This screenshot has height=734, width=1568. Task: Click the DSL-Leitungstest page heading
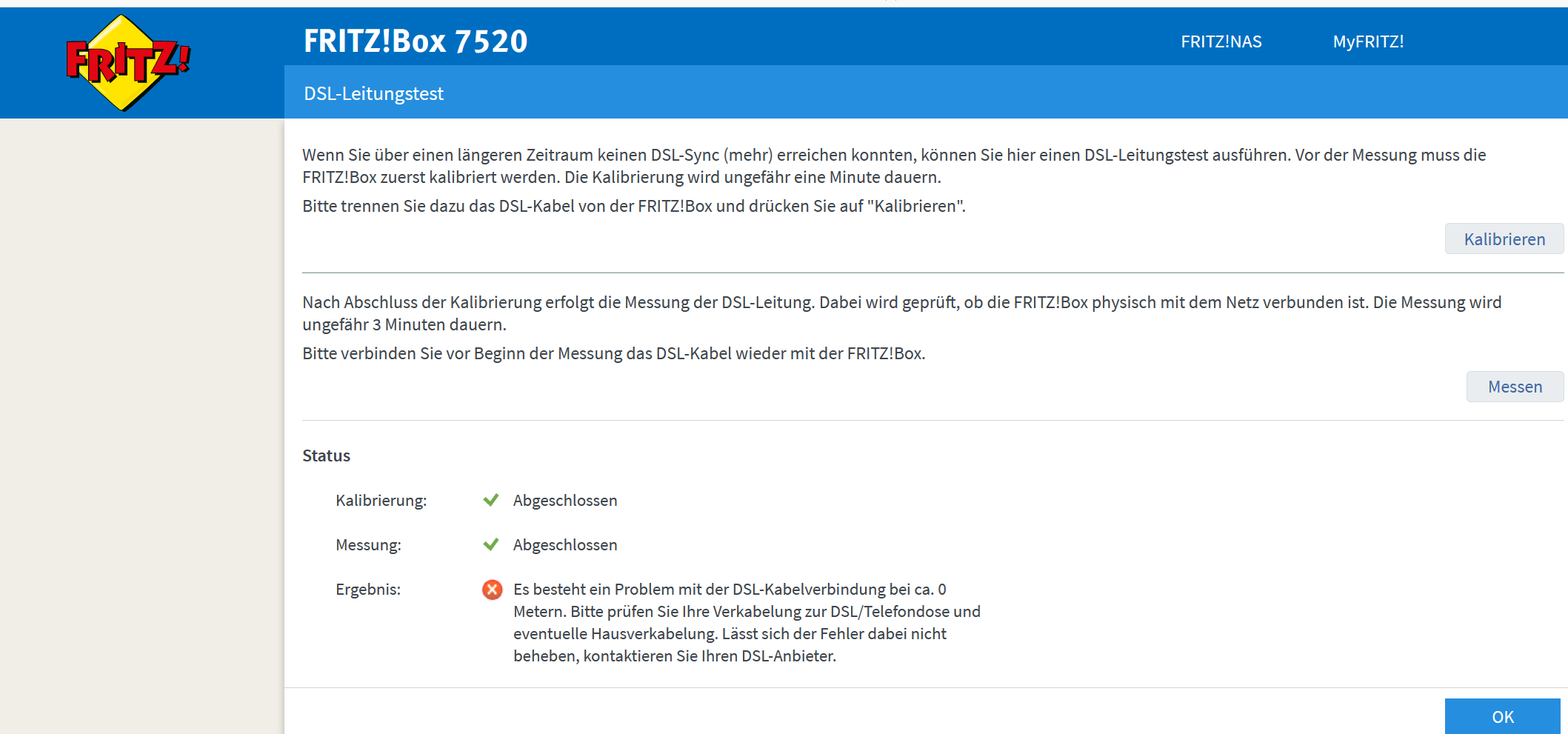(373, 93)
